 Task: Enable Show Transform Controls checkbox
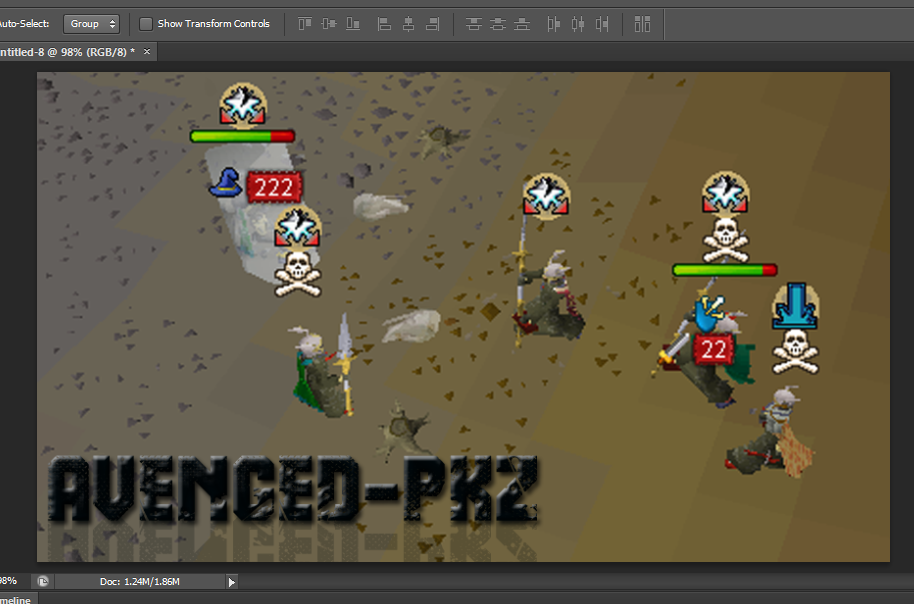tap(146, 24)
